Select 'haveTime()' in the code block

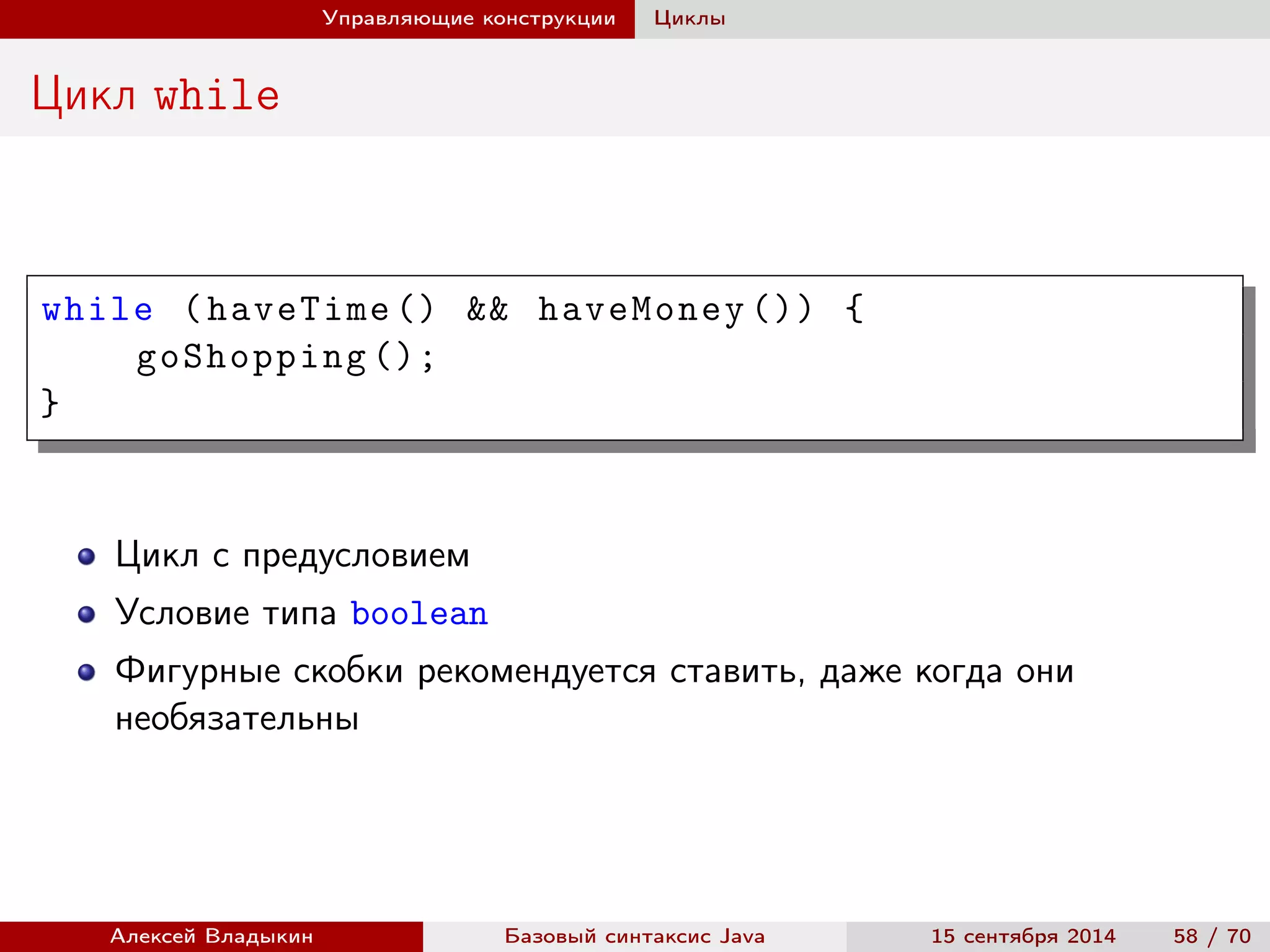coord(320,309)
